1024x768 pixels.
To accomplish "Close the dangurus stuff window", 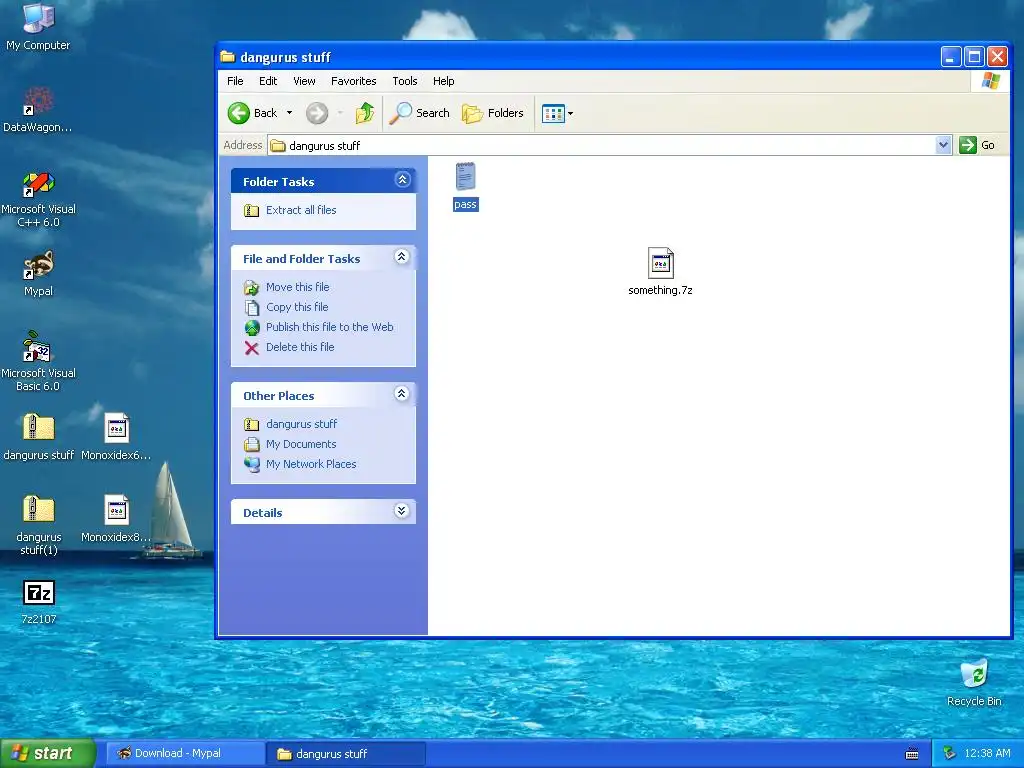I will tap(997, 57).
